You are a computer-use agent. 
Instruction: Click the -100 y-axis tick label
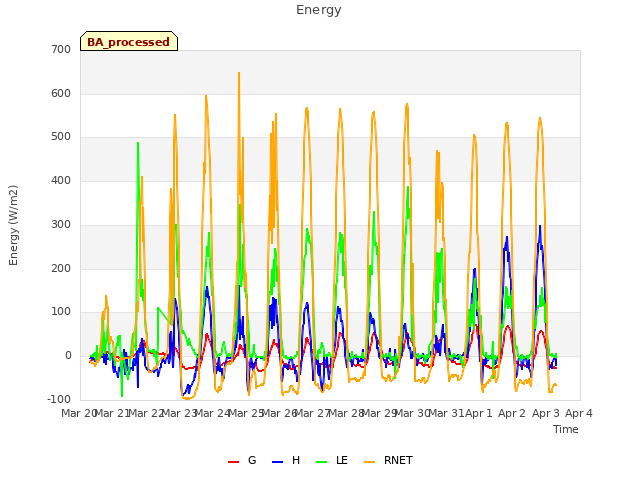59,399
